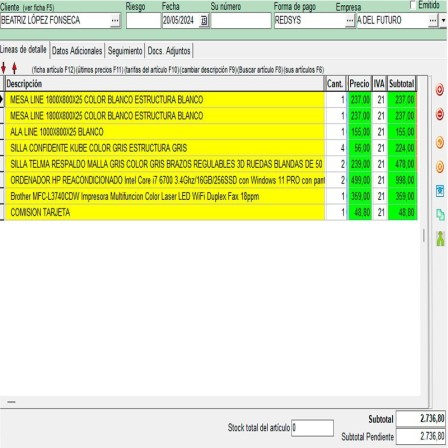Click the red add-line plus icon

(x=440, y=90)
